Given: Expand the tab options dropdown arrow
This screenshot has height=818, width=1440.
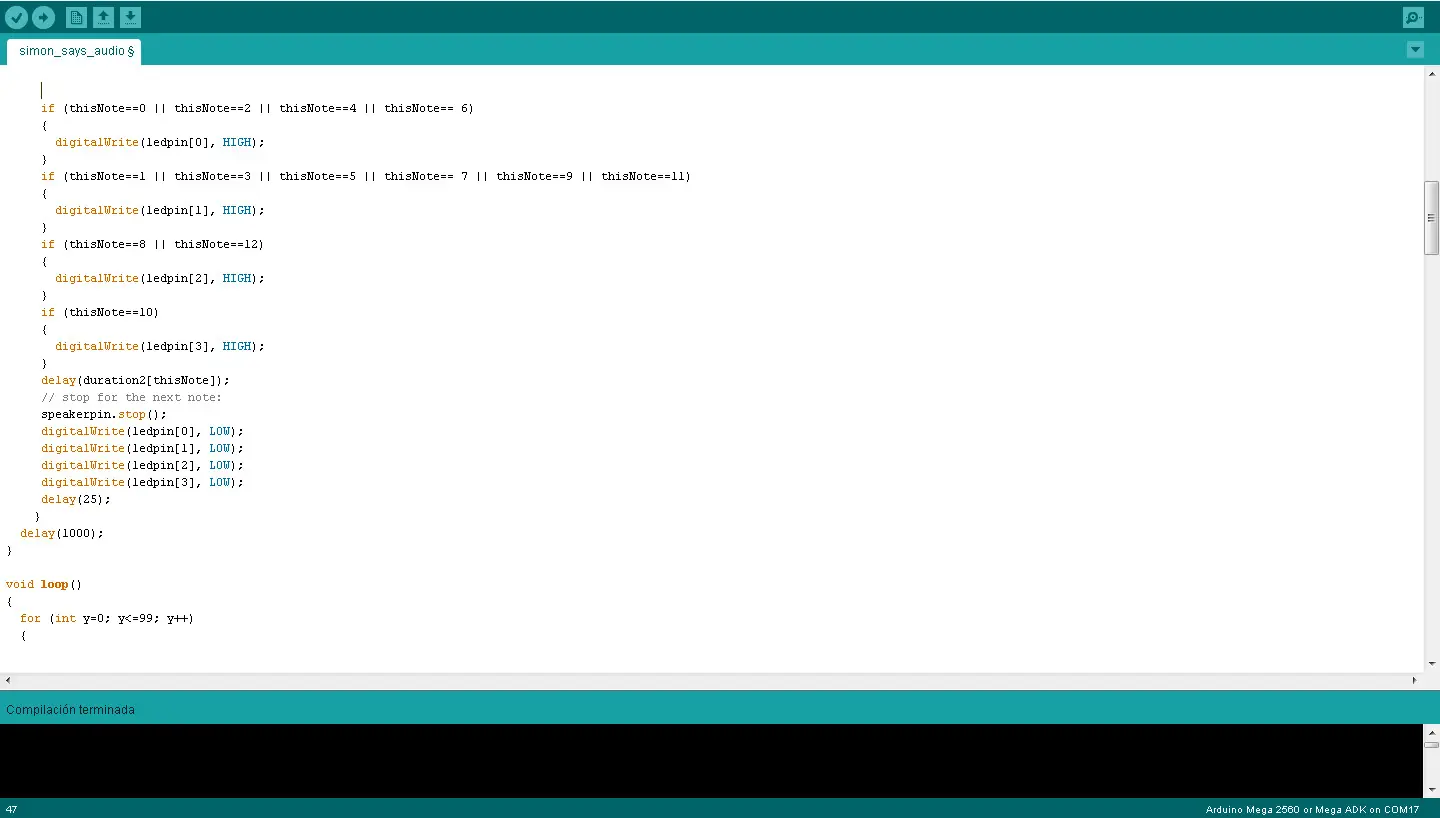Looking at the screenshot, I should coord(1415,50).
